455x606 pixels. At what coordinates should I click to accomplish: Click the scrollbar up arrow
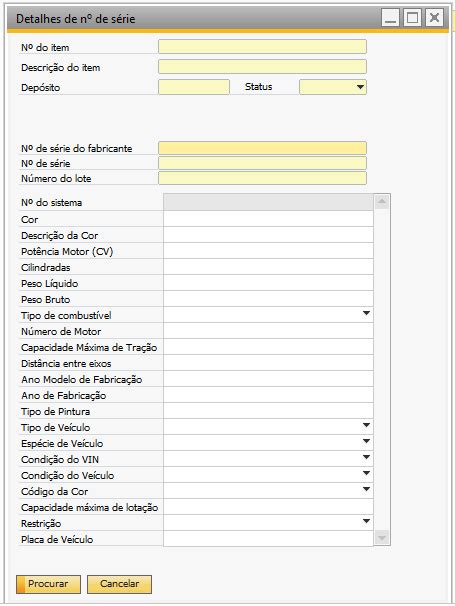382,202
